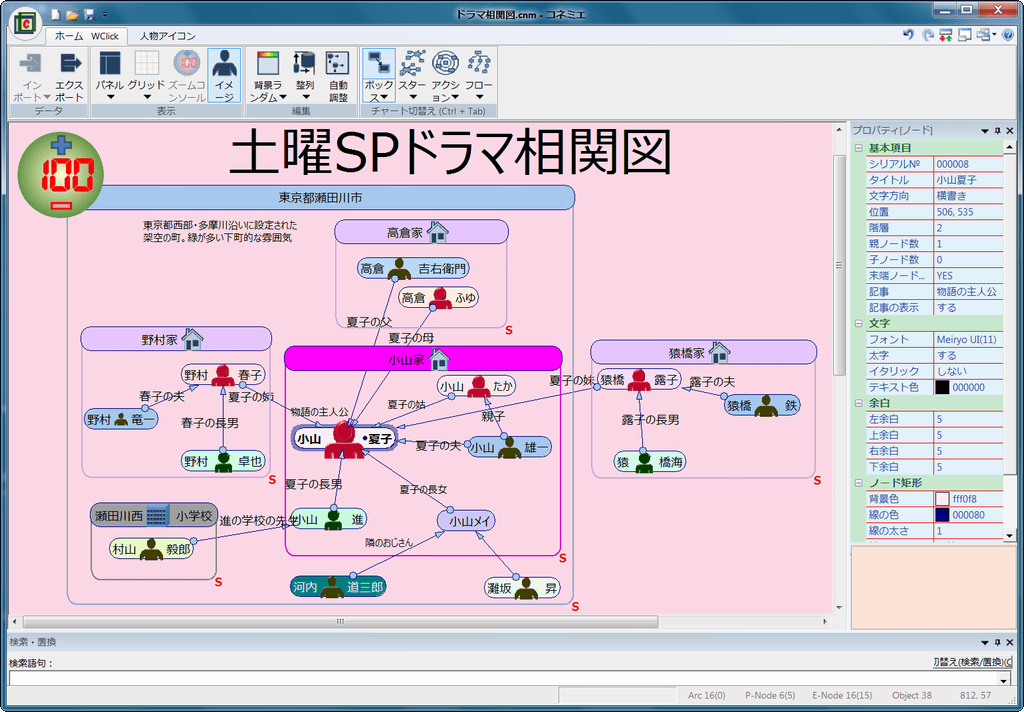Screen dimensions: 1024x712
Task: Select the ホーム ribbon tab
Action: 68,36
